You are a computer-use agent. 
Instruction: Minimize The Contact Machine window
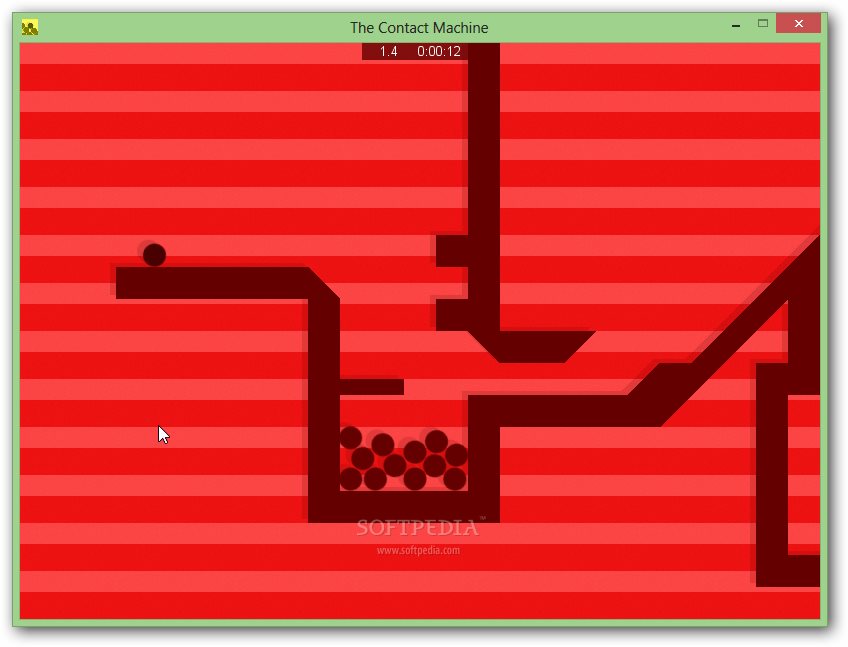(736, 24)
